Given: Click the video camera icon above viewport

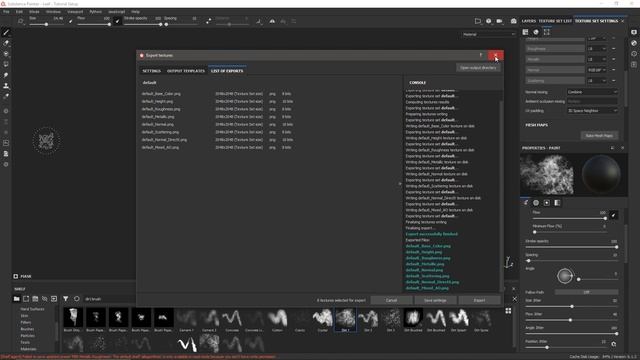Looking at the screenshot, I should pos(499,21).
